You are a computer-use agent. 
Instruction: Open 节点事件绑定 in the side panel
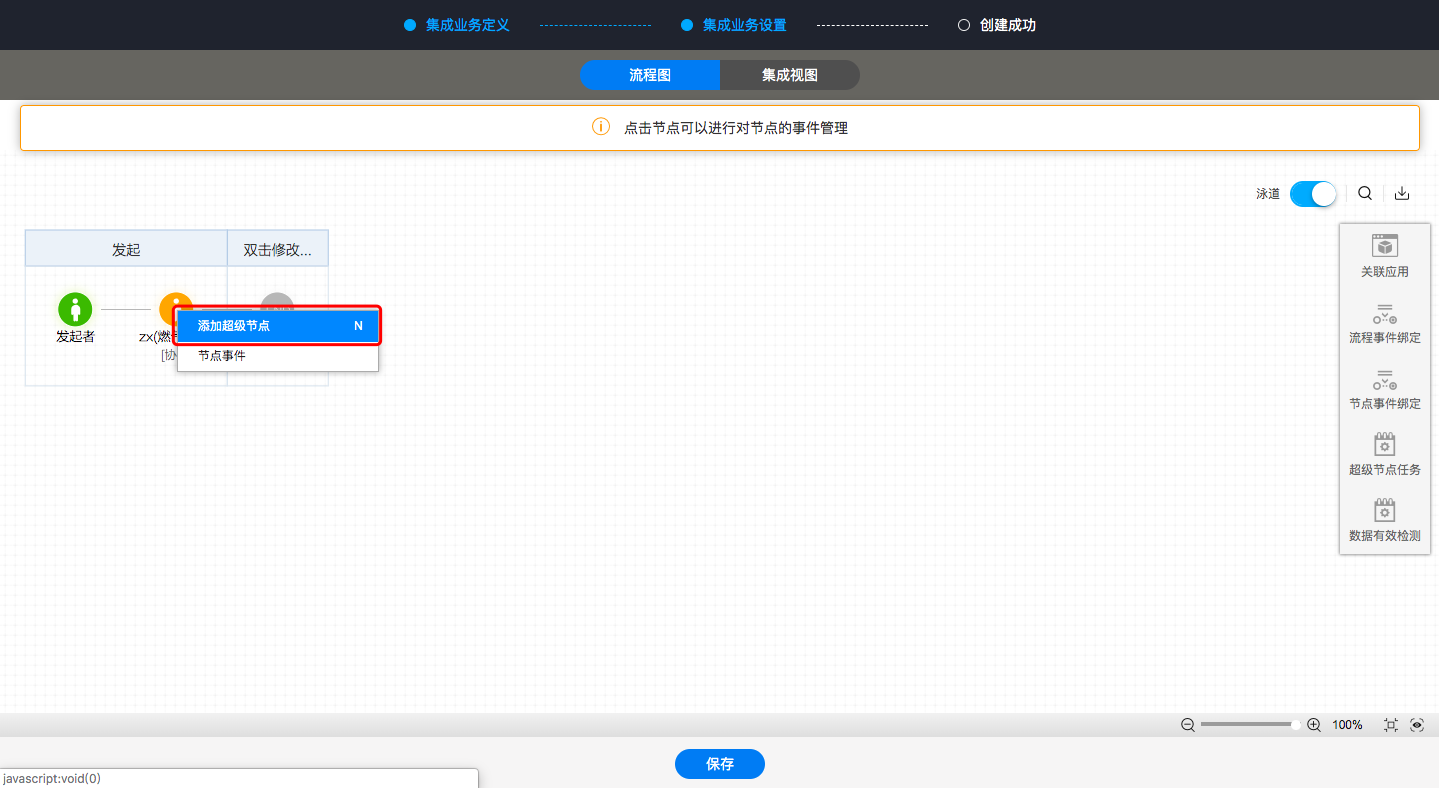1384,389
